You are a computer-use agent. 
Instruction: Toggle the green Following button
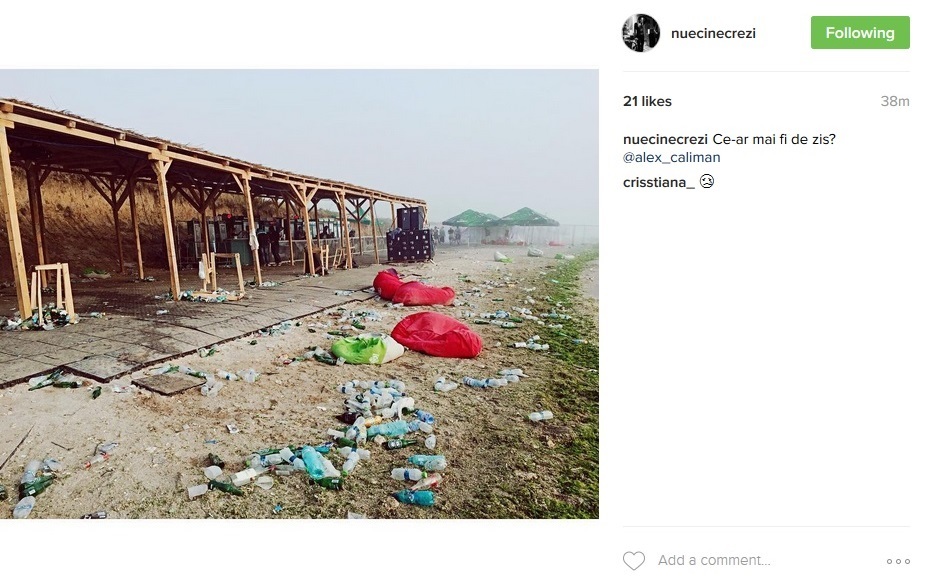tap(859, 33)
